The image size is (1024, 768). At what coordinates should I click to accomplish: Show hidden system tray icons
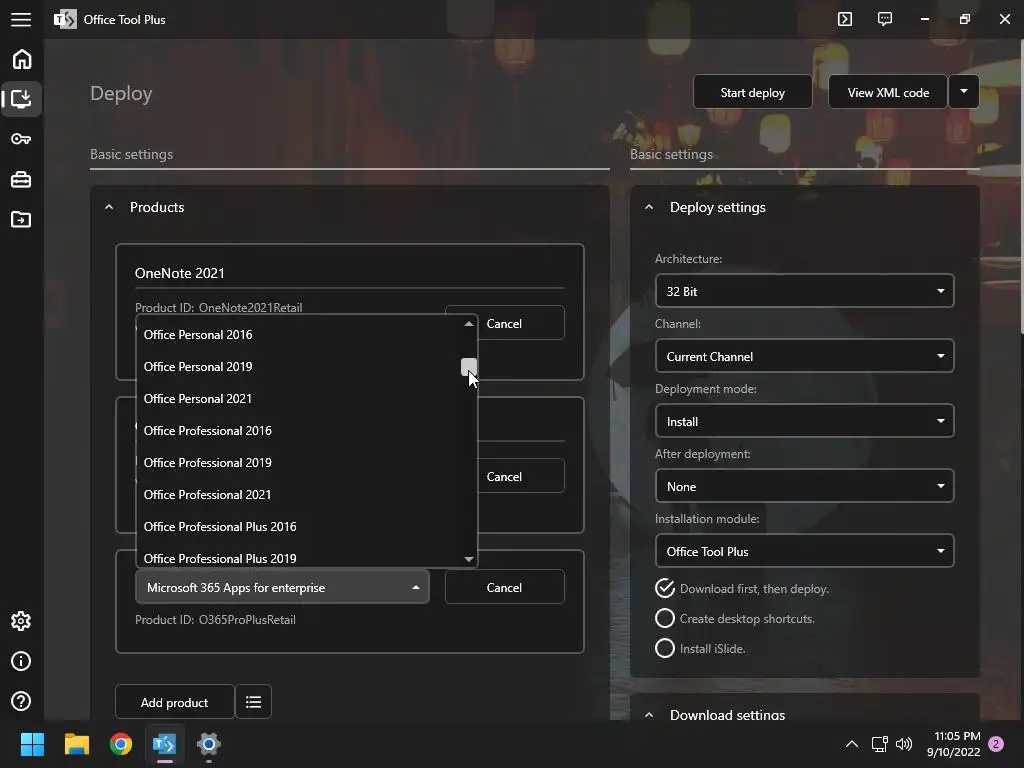click(852, 744)
